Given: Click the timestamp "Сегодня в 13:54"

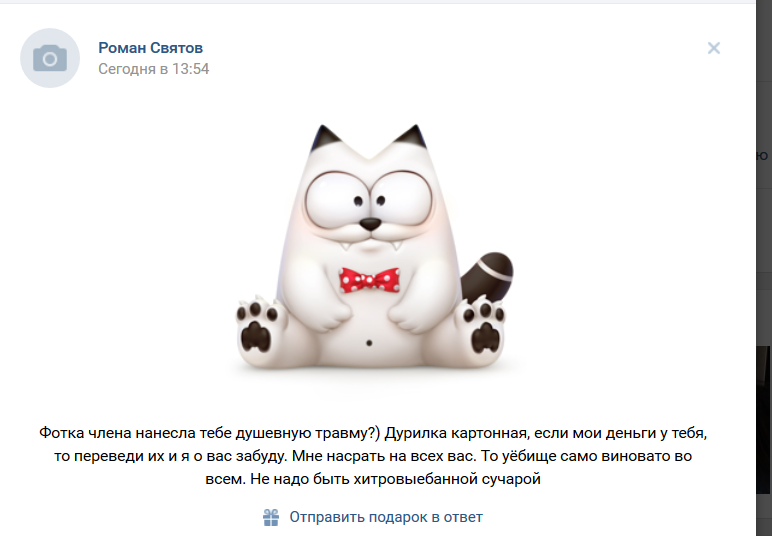Looking at the screenshot, I should pyautogui.click(x=154, y=68).
